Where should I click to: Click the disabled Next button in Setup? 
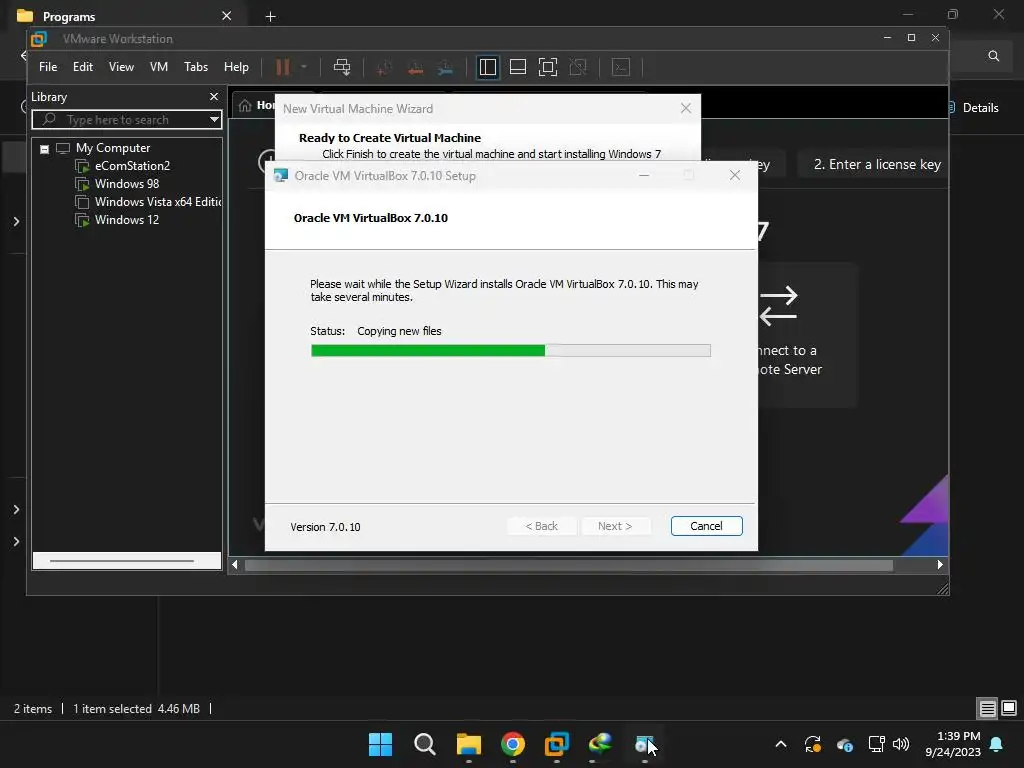[x=615, y=526]
